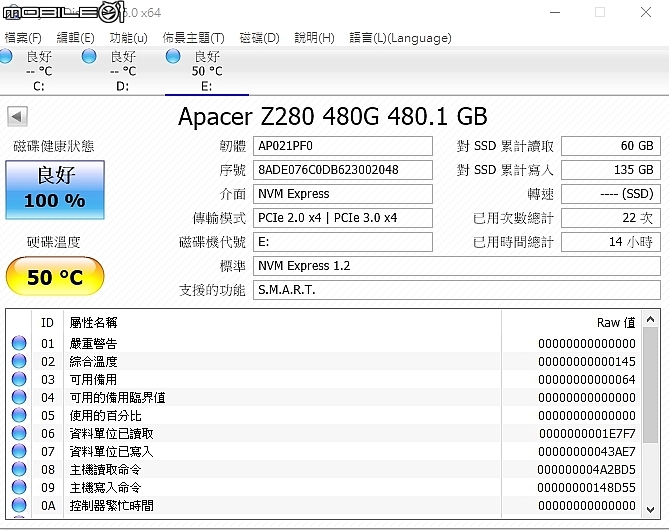Open the 說明(H) menu
The width and height of the screenshot is (669, 530).
[314, 38]
